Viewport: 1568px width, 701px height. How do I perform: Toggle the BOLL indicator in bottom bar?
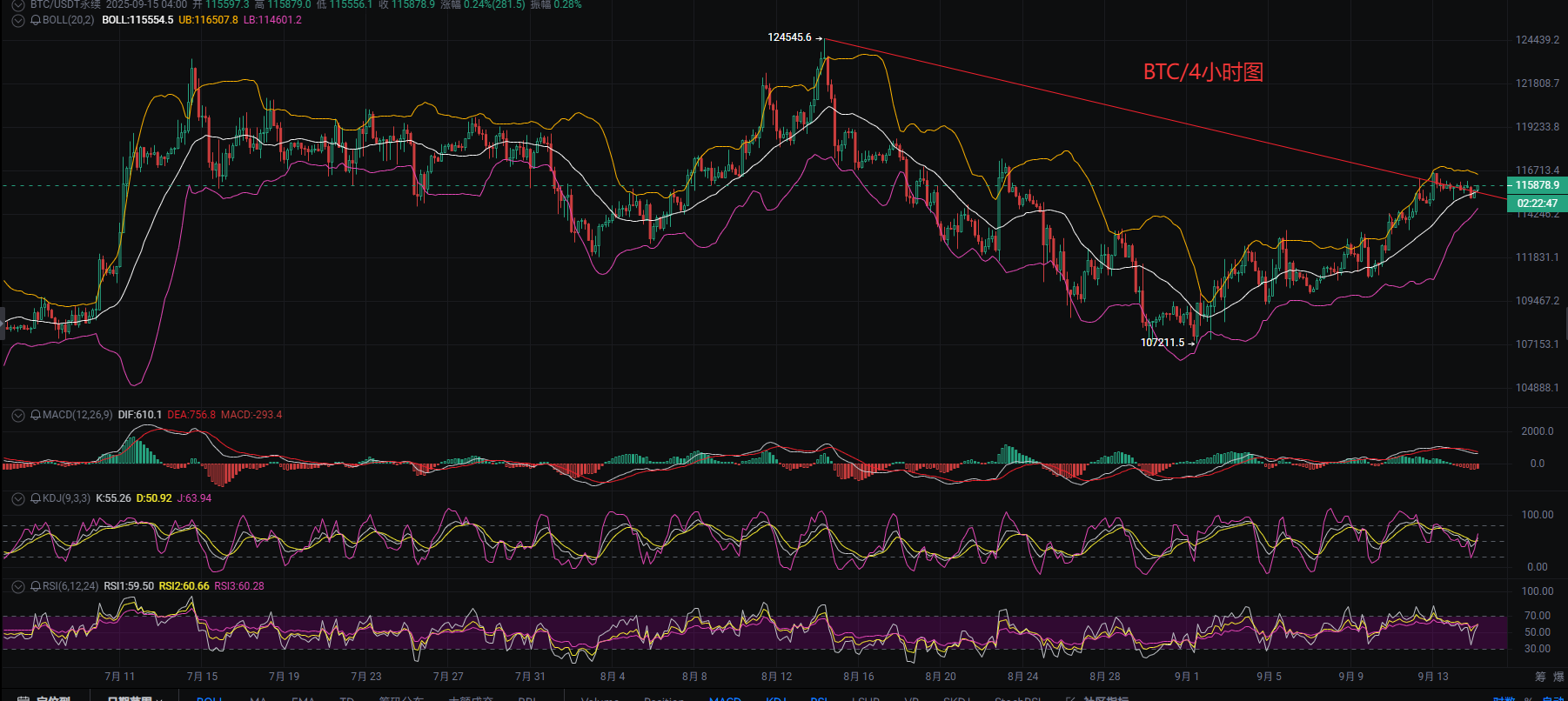point(210,698)
